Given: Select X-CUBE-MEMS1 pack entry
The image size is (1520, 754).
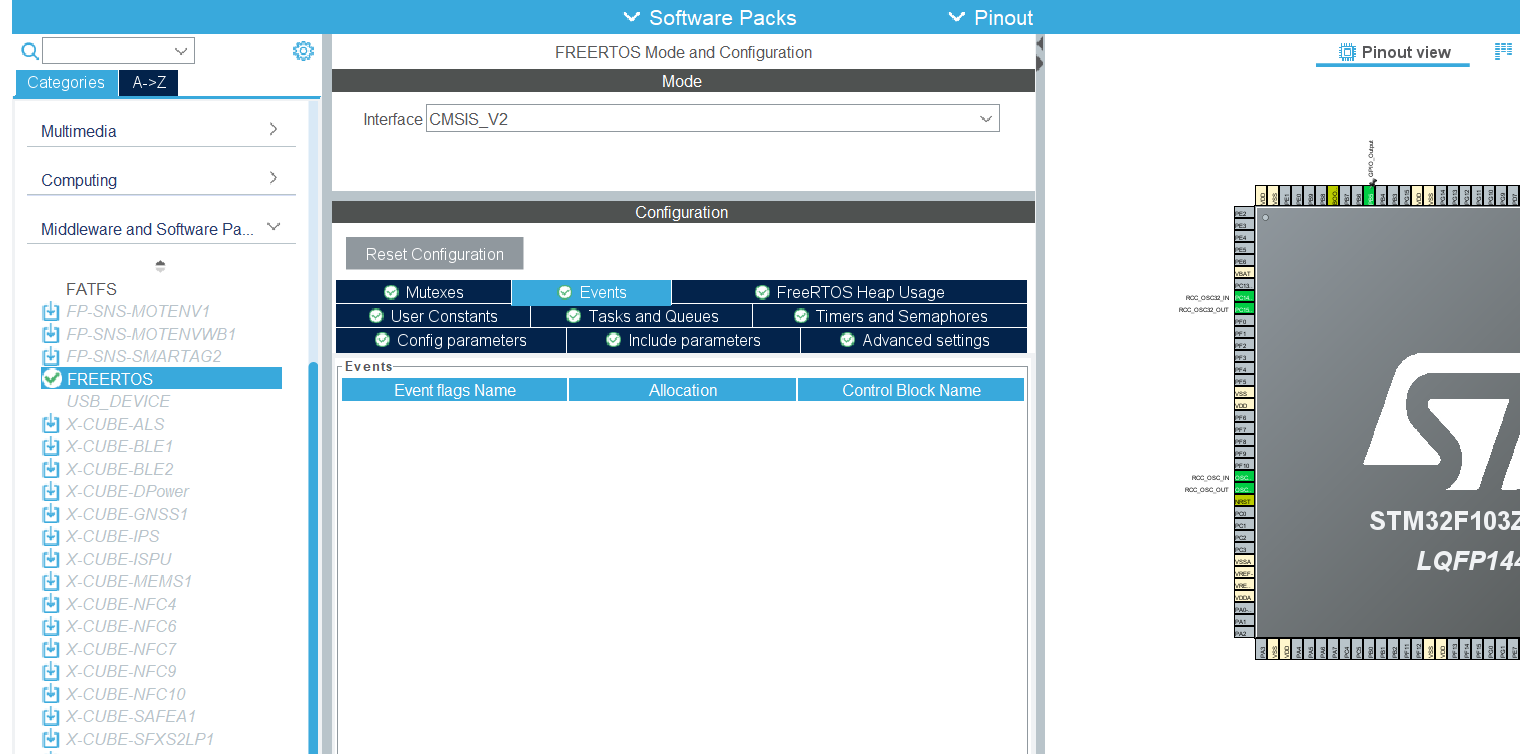Looking at the screenshot, I should tap(129, 581).
